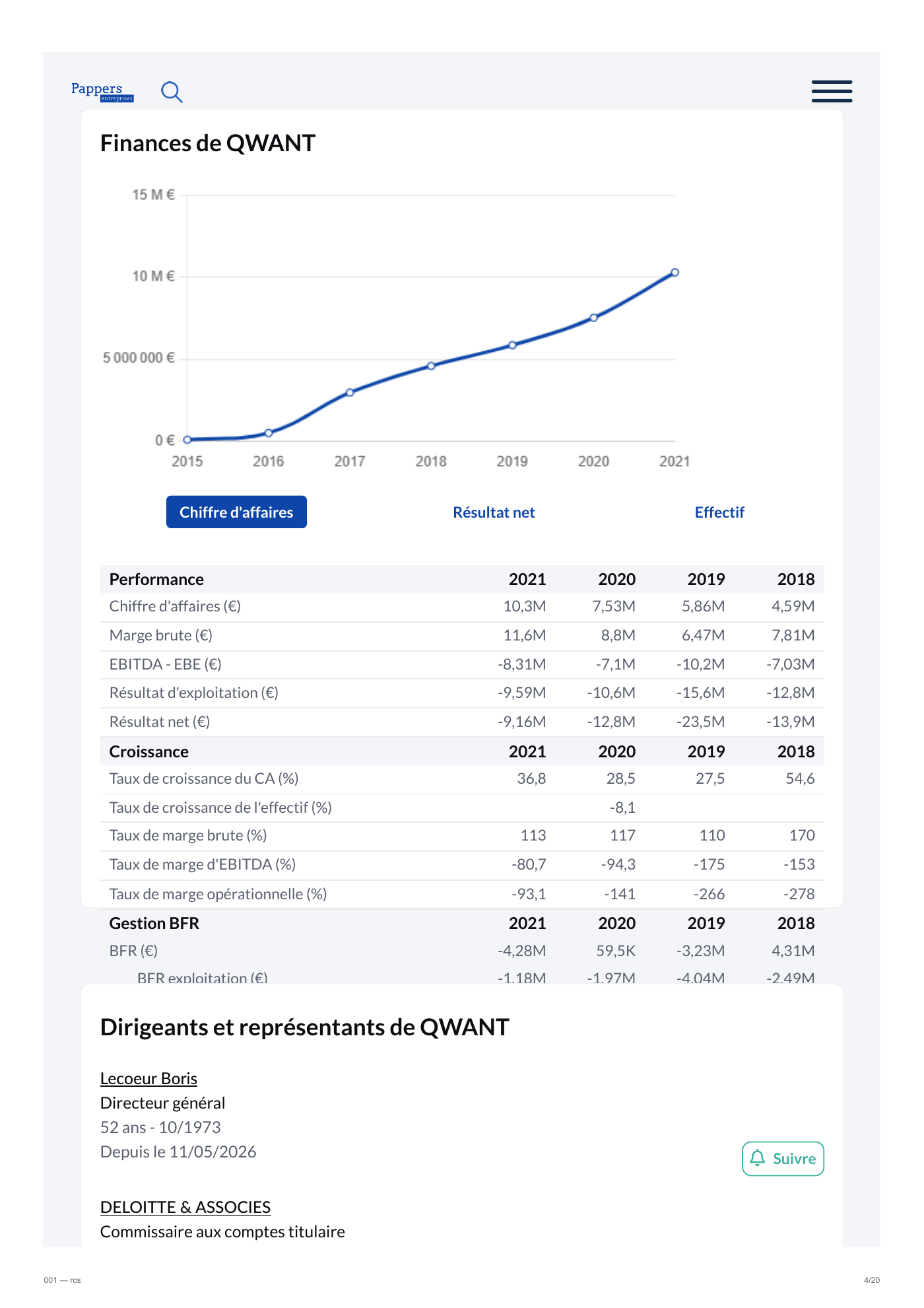The width and height of the screenshot is (924, 1308).
Task: Click the 'Directeur général' role text
Action: [x=163, y=1103]
